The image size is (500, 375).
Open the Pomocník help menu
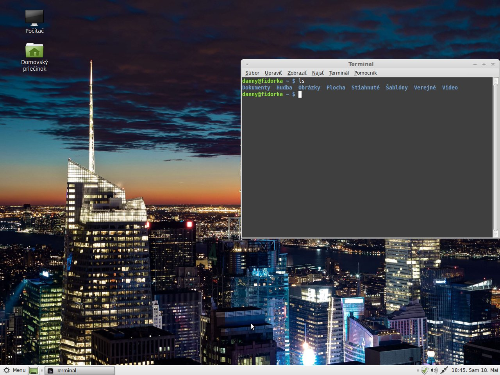coord(365,73)
